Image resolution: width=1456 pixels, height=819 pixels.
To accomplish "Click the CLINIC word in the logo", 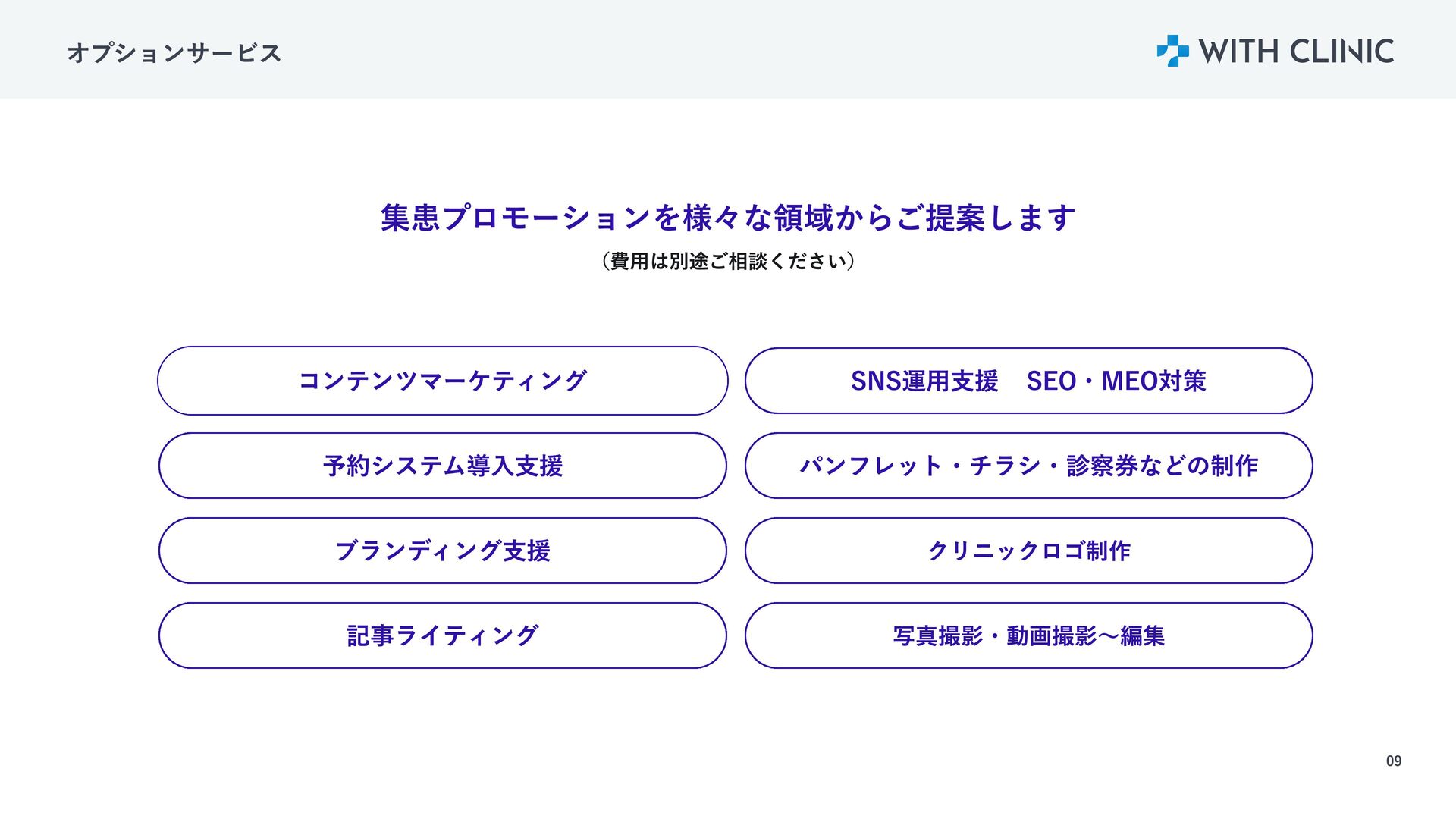I will click(x=1342, y=52).
